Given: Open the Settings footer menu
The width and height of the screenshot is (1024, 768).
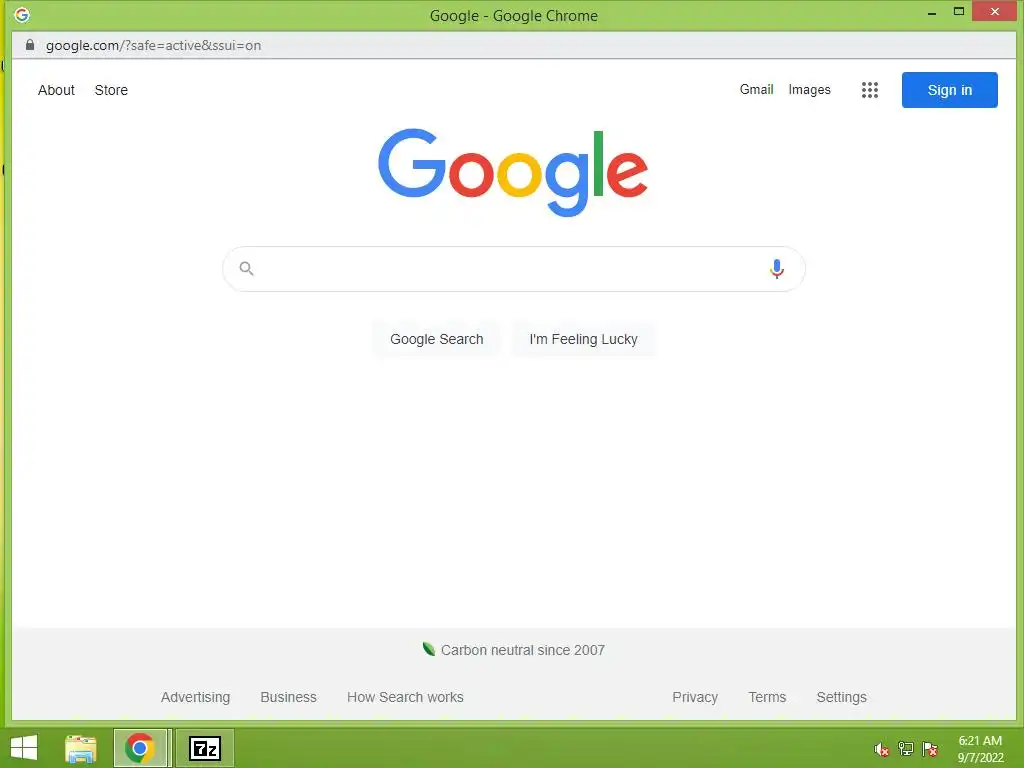Looking at the screenshot, I should pos(841,697).
